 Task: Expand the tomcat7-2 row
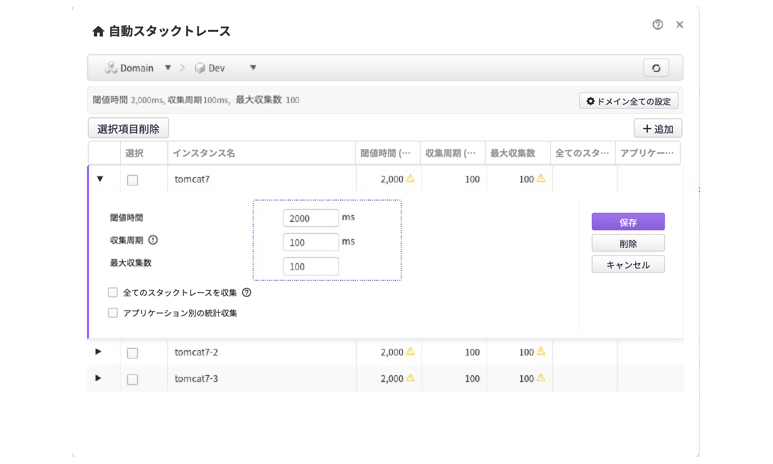[98, 352]
